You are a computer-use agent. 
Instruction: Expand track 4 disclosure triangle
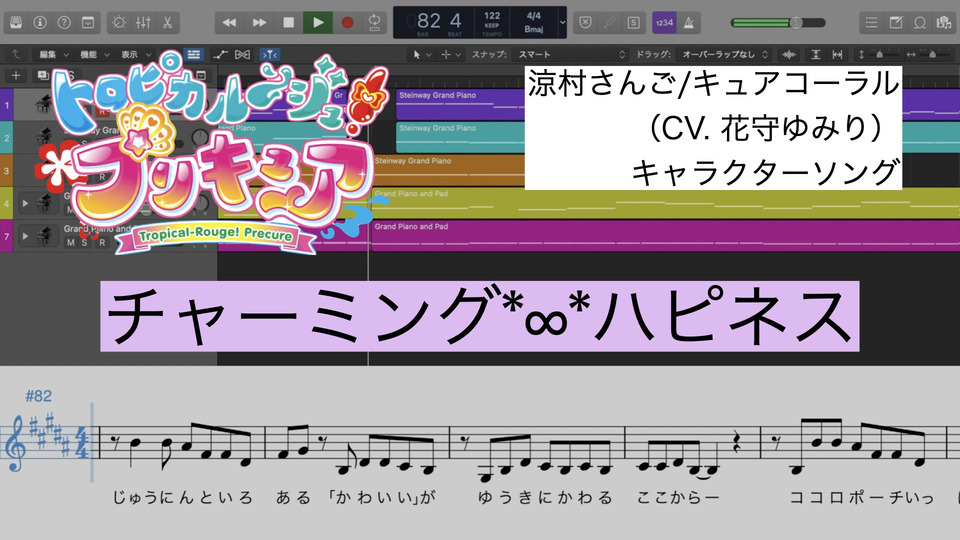coord(25,203)
